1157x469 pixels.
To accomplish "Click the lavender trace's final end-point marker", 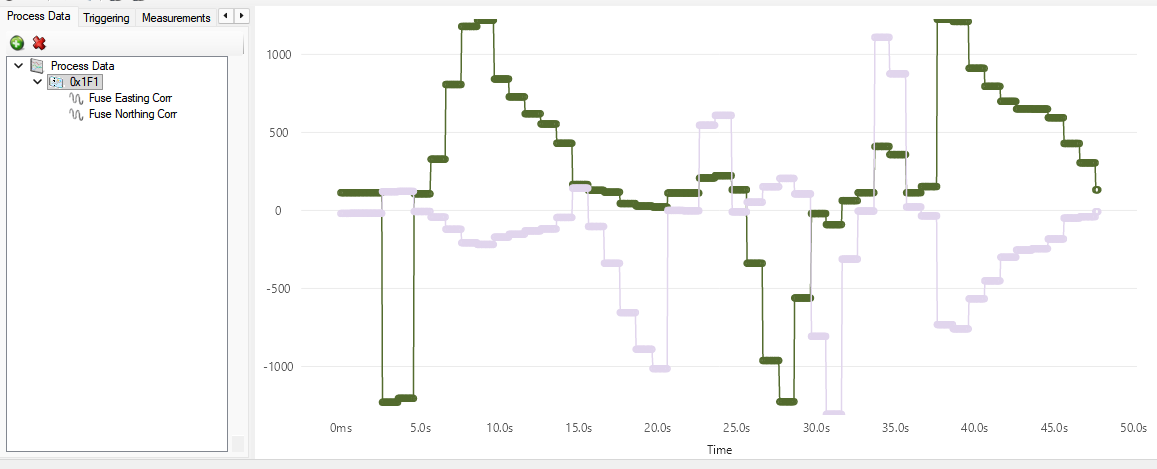I will (1097, 212).
